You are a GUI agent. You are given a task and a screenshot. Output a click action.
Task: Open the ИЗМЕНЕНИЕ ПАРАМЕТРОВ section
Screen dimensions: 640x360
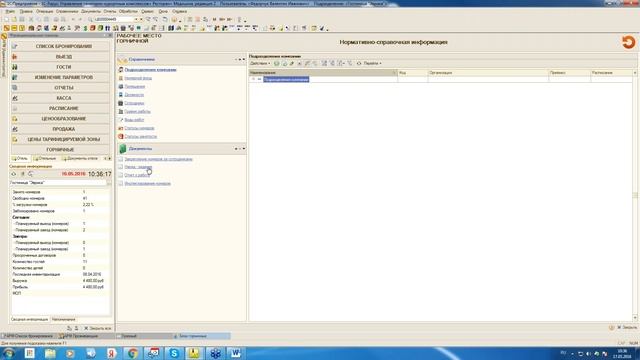point(60,77)
